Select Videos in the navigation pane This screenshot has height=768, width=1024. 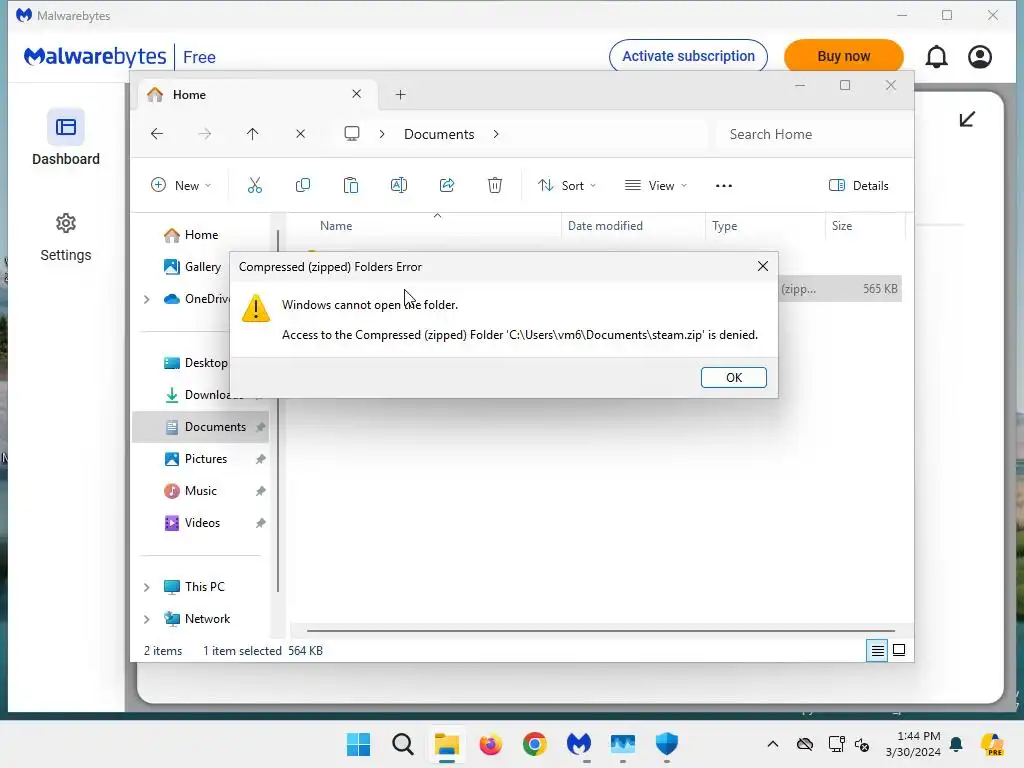pyautogui.click(x=201, y=523)
